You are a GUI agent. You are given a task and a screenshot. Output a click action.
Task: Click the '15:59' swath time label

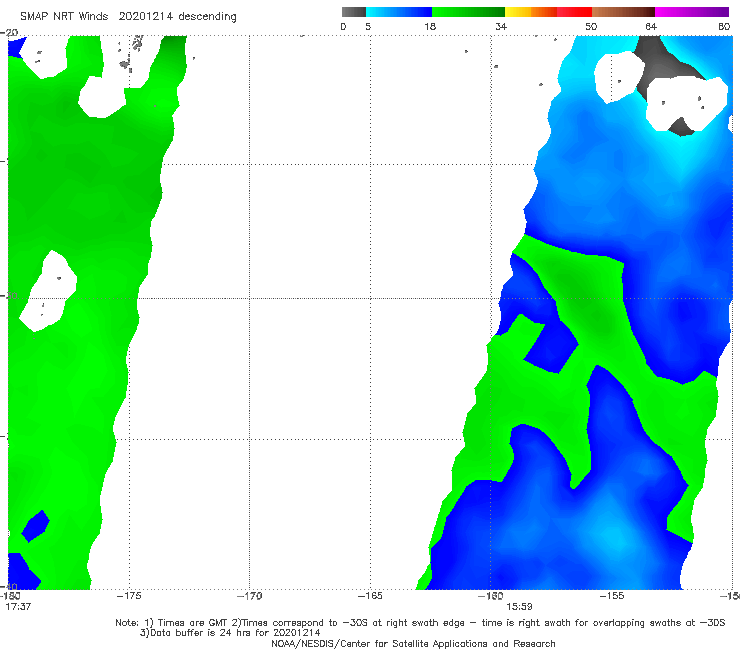pyautogui.click(x=519, y=607)
